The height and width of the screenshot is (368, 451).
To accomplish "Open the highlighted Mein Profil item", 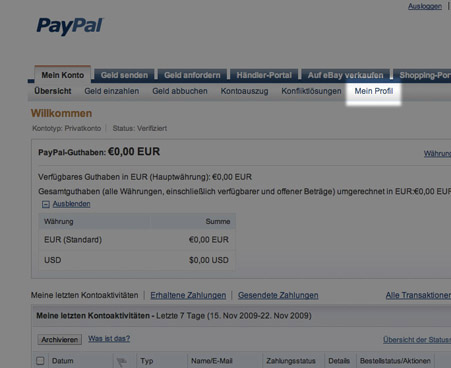I will [374, 91].
